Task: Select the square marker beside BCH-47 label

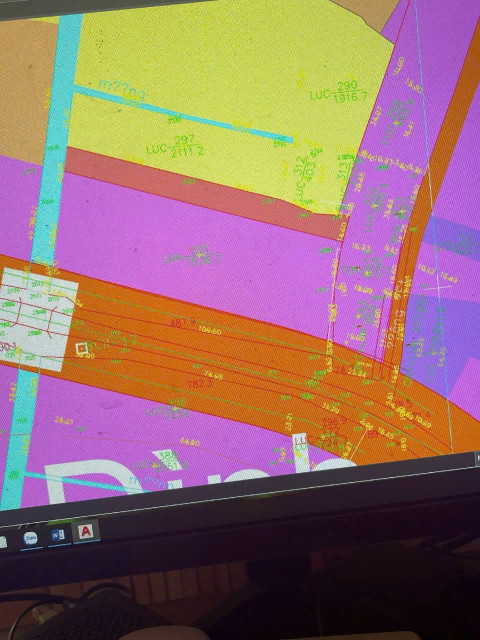Action: click(x=82, y=348)
